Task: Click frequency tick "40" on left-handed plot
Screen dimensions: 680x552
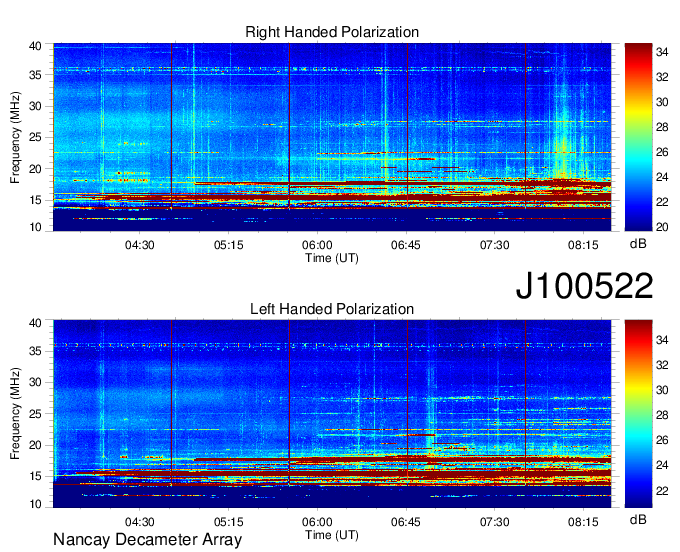Action: tap(35, 323)
